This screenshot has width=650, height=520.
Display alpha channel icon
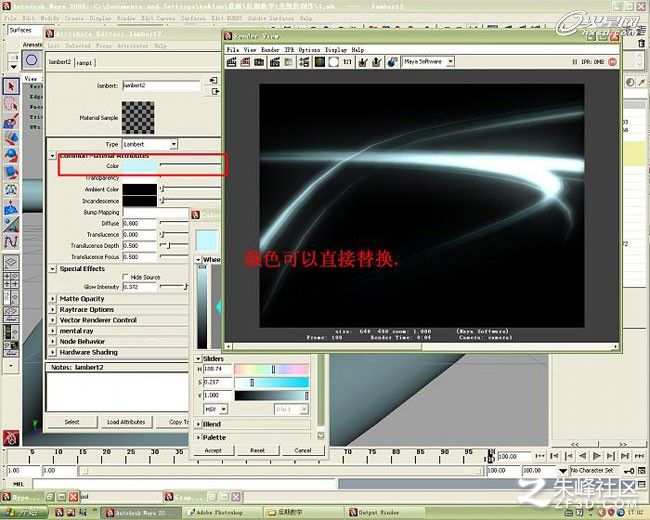click(333, 62)
